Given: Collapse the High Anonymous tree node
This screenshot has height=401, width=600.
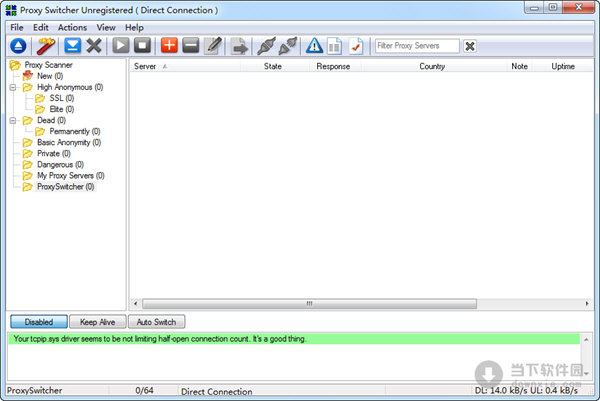Looking at the screenshot, I should (x=13, y=87).
